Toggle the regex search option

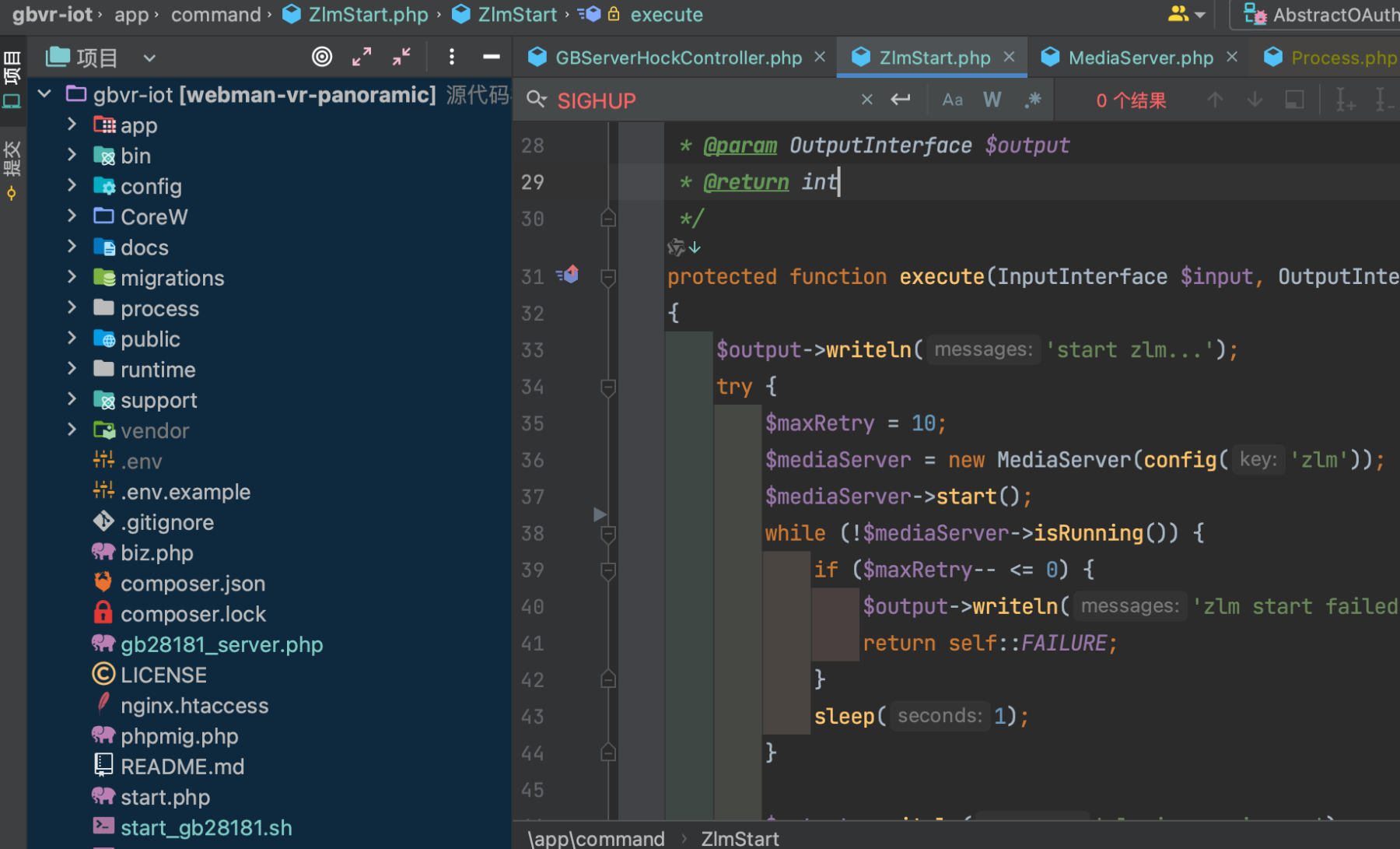[1033, 100]
